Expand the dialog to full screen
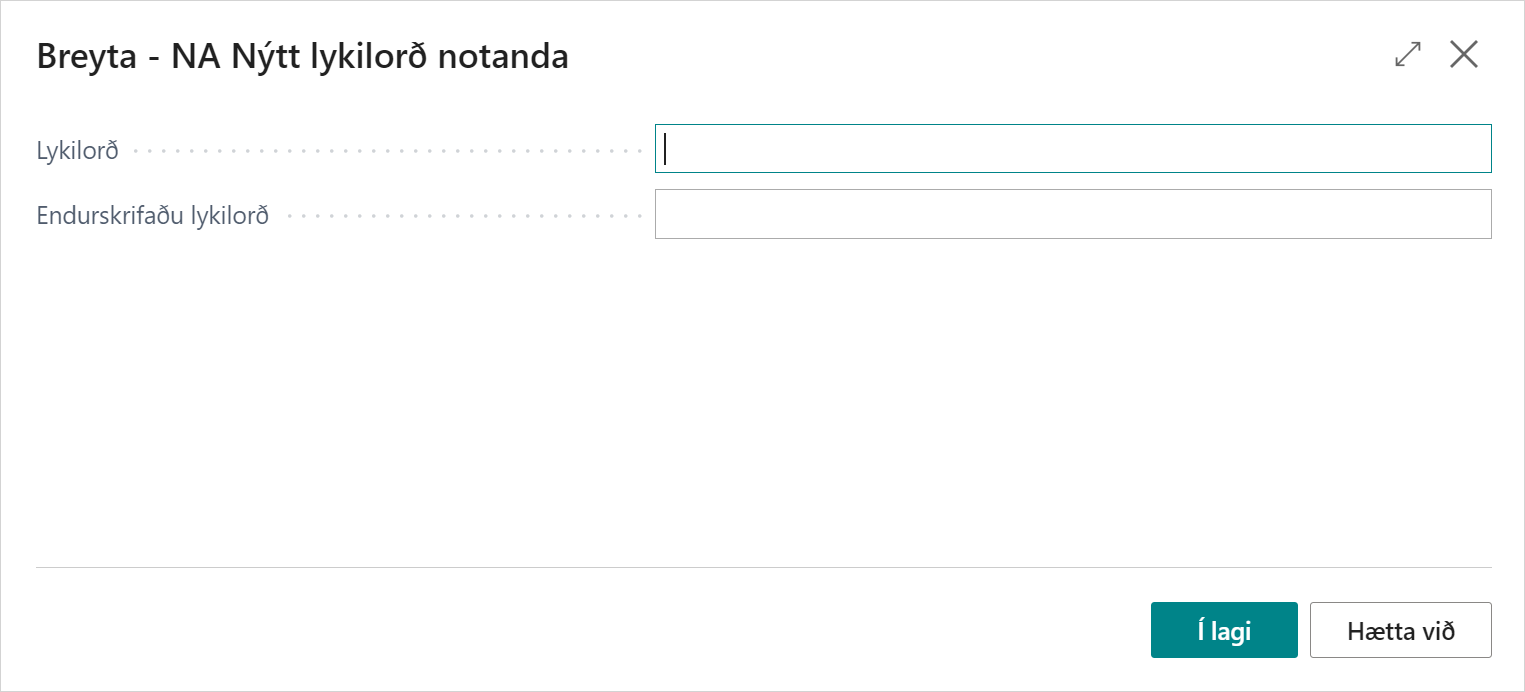Screen dimensions: 1525x692 tap(1408, 55)
